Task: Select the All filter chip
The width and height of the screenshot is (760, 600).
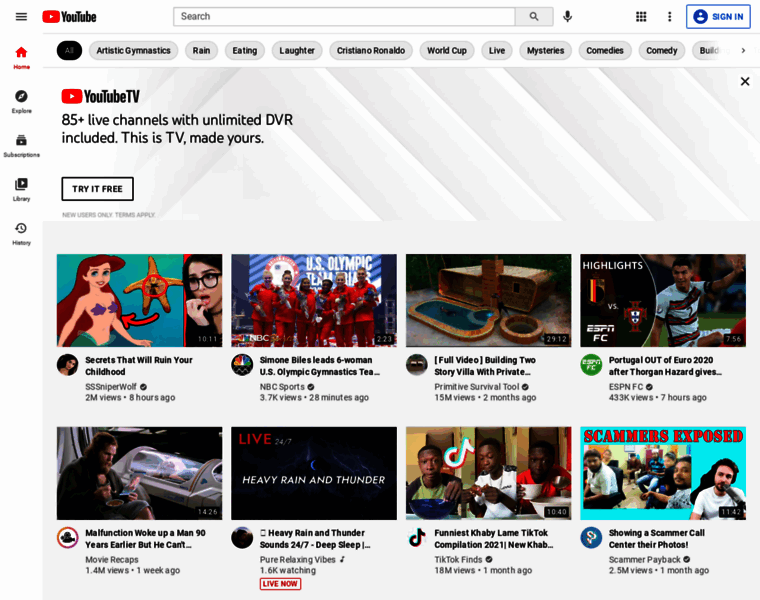Action: point(69,50)
